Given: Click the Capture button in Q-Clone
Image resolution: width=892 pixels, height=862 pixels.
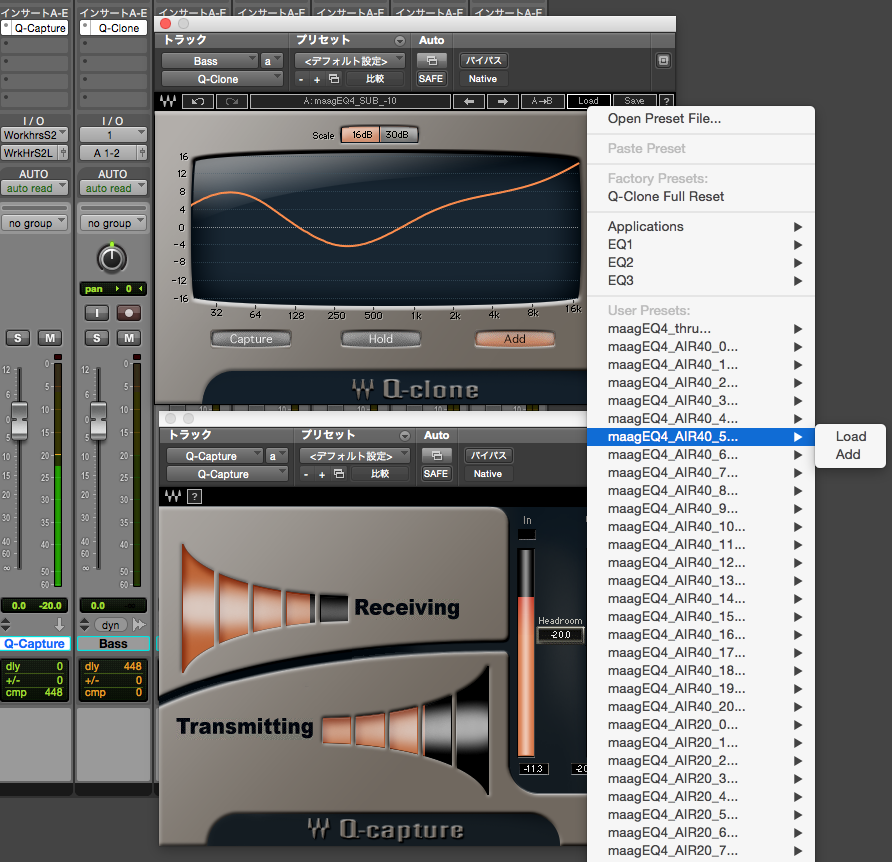Looking at the screenshot, I should (251, 339).
